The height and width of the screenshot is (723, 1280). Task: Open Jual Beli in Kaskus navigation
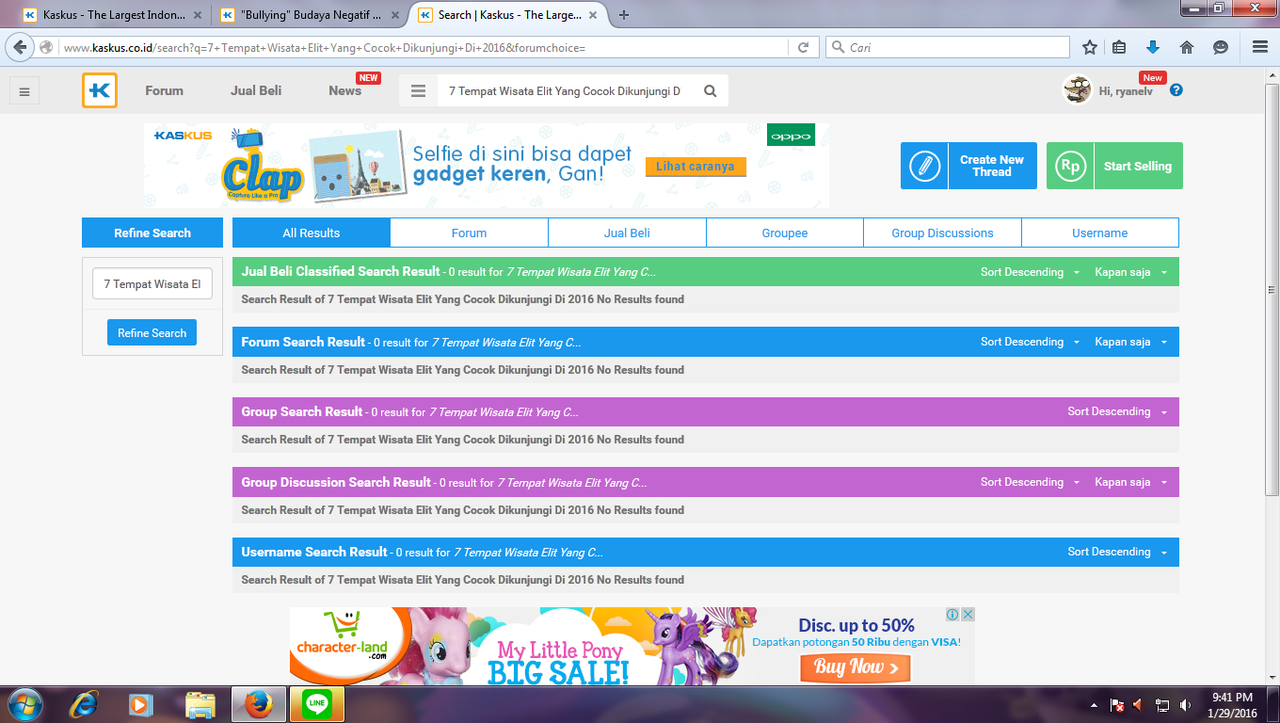(x=256, y=91)
